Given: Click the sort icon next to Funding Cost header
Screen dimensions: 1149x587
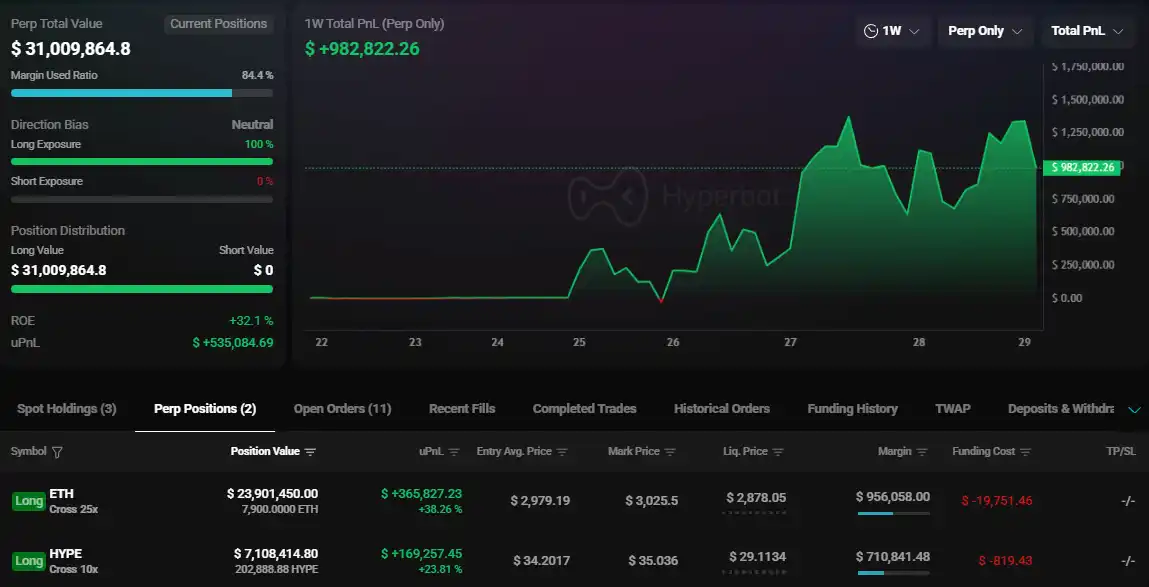Looking at the screenshot, I should coord(1028,451).
